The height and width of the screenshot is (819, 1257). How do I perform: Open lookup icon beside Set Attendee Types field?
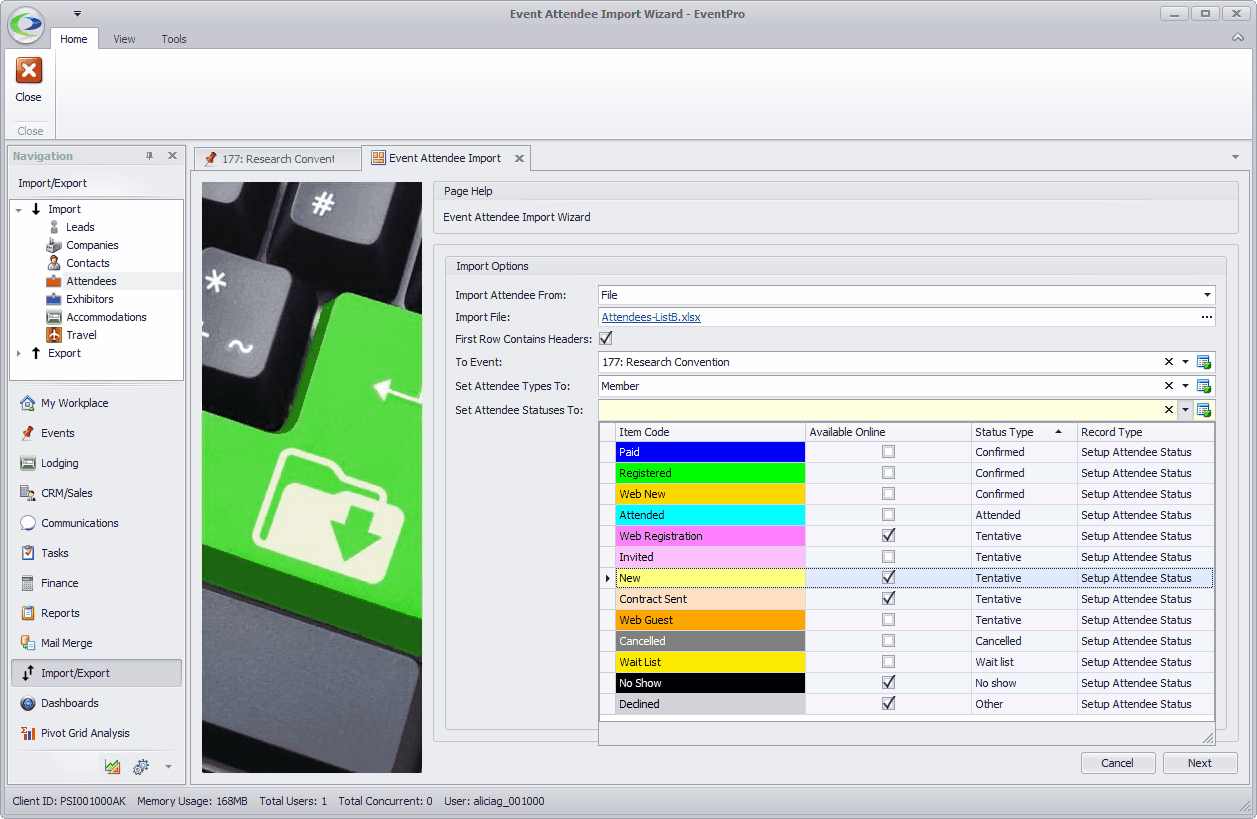(1204, 386)
